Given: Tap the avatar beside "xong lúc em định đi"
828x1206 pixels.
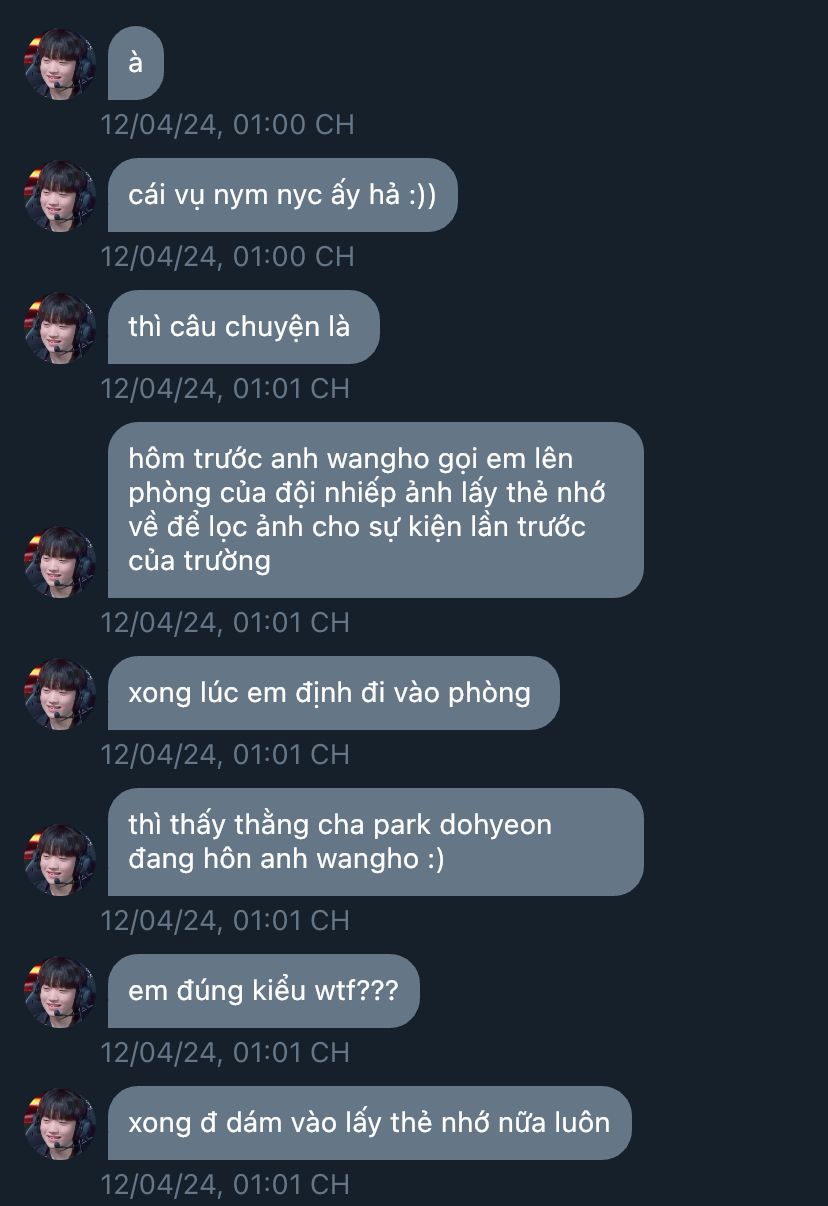Looking at the screenshot, I should tap(60, 694).
